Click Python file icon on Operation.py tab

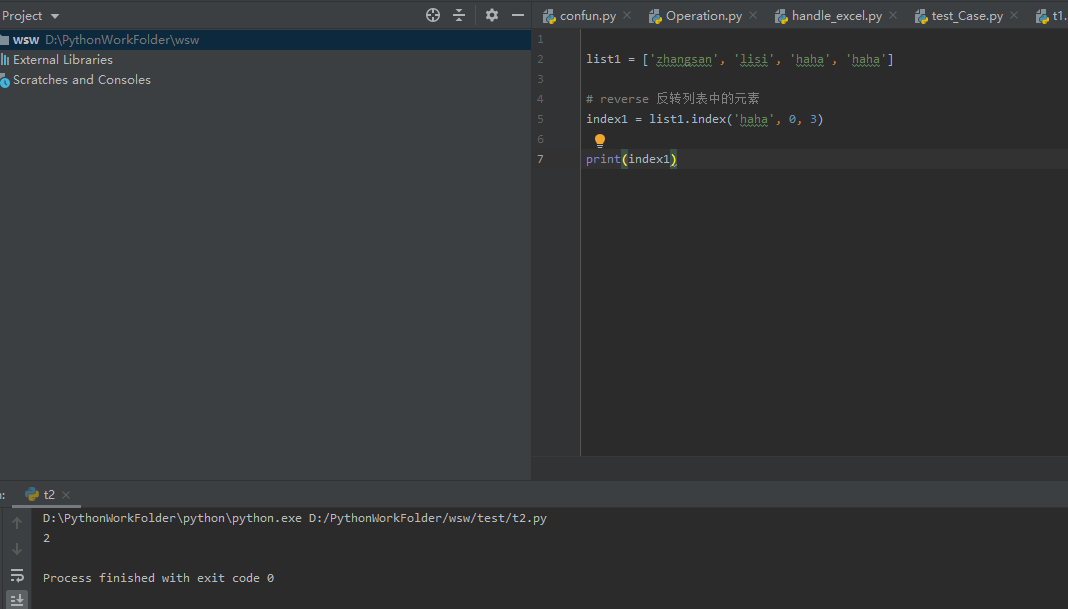655,16
